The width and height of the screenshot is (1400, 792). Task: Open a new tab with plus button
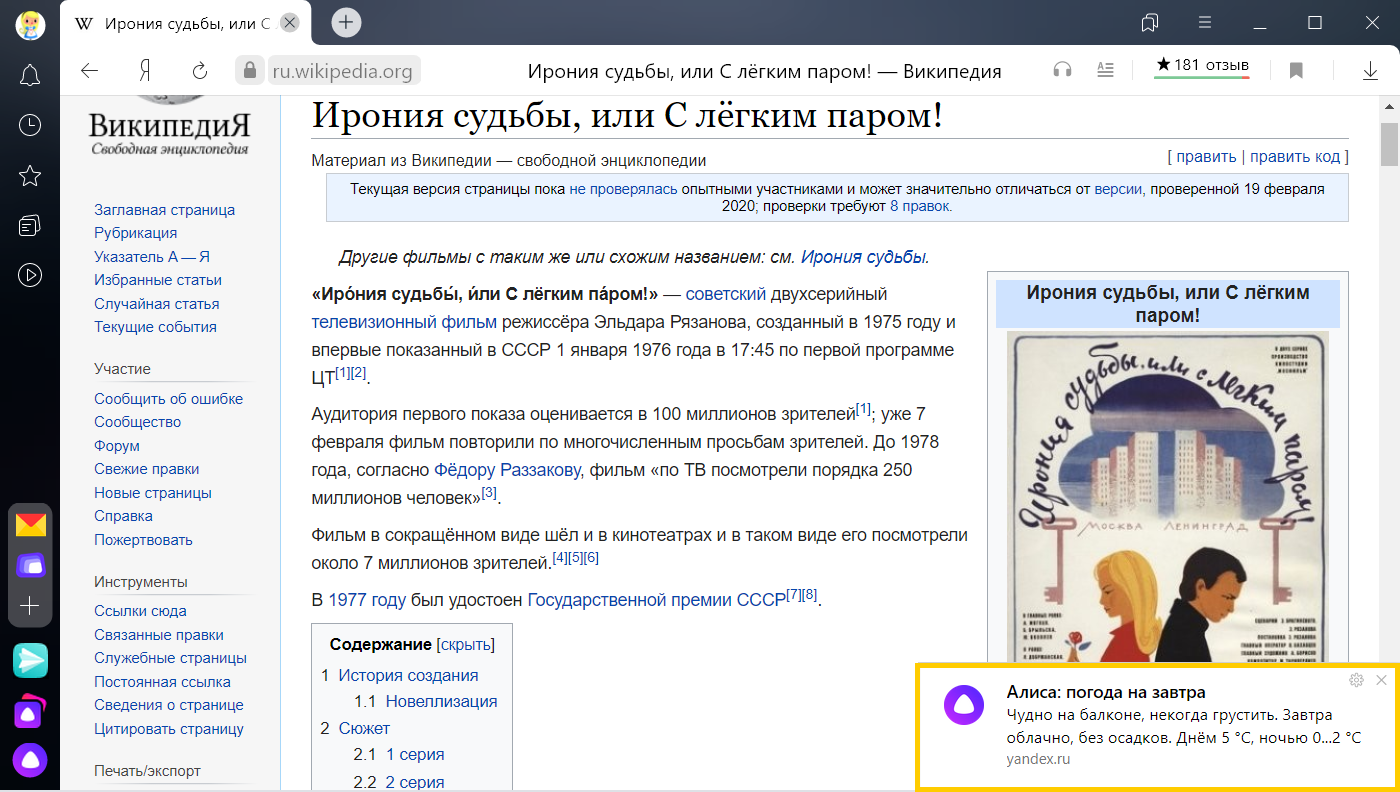(346, 22)
